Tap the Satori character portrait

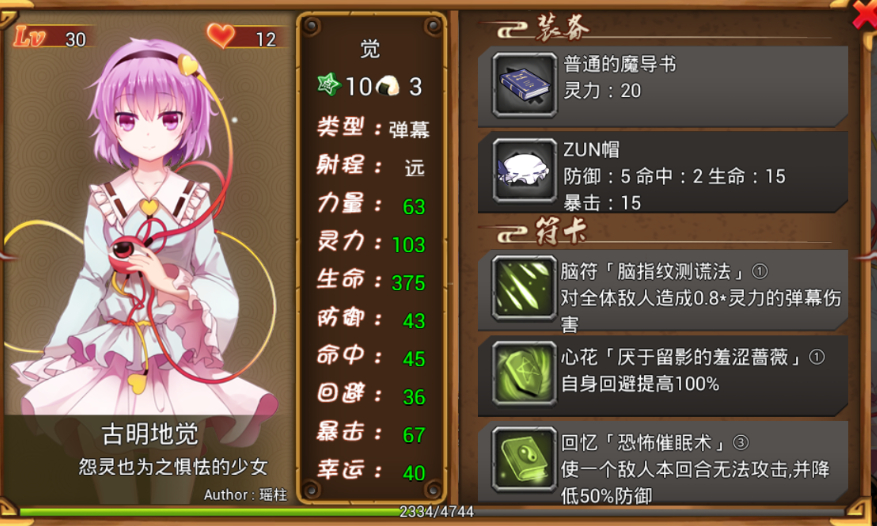(148, 224)
